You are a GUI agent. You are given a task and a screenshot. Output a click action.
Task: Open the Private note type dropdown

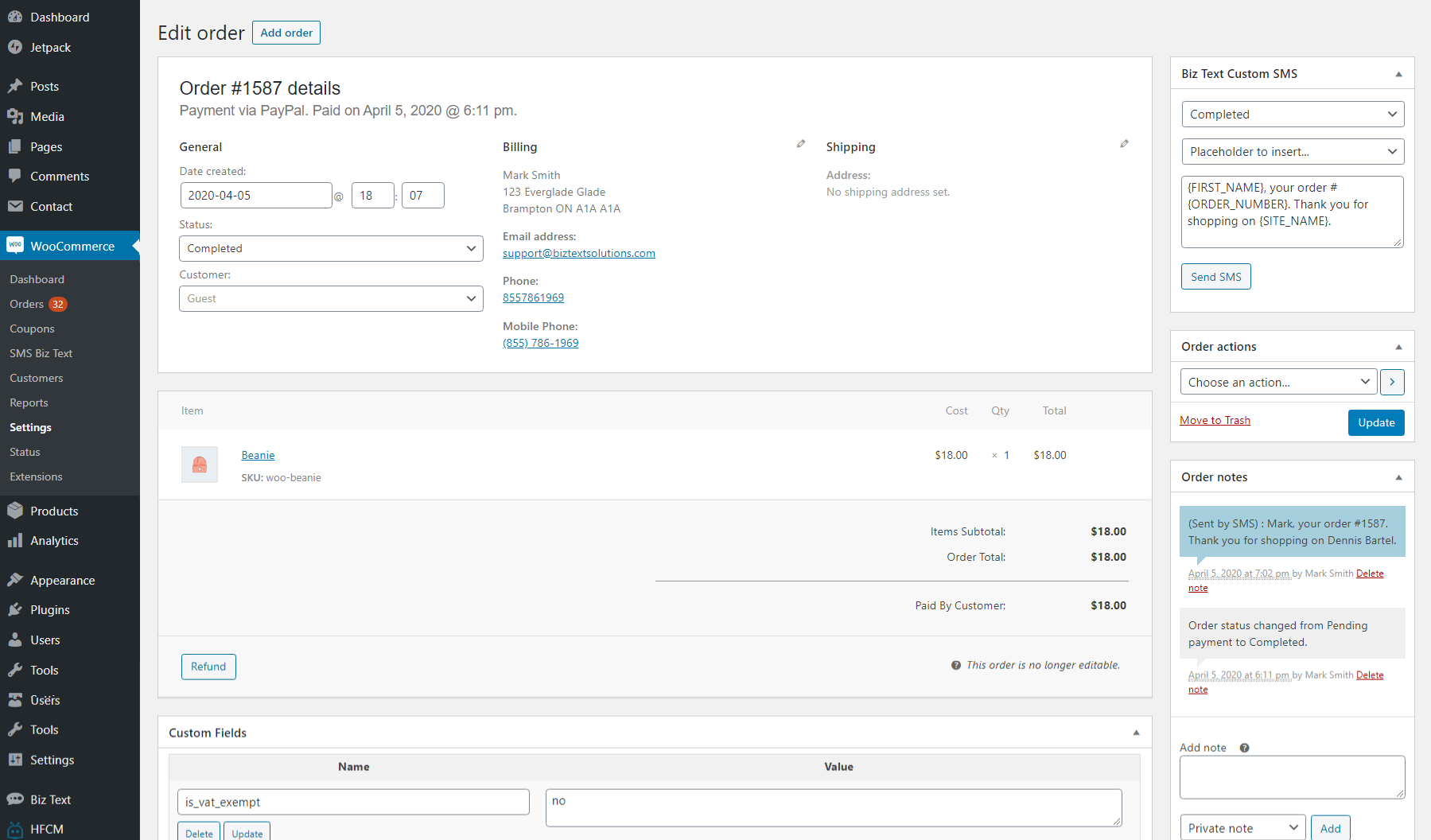[x=1242, y=828]
